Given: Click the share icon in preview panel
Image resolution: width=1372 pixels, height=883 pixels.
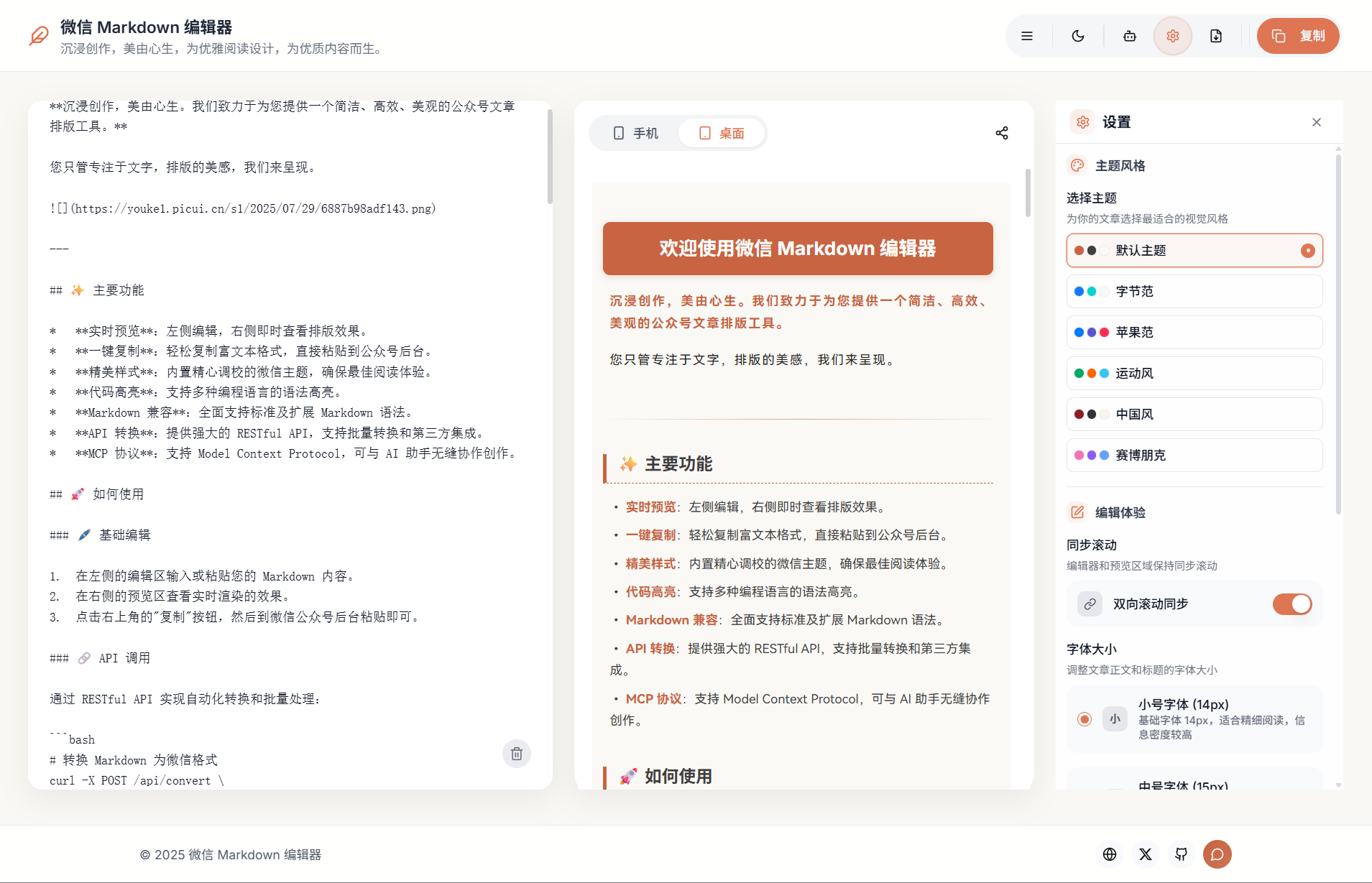Looking at the screenshot, I should coord(1002,133).
